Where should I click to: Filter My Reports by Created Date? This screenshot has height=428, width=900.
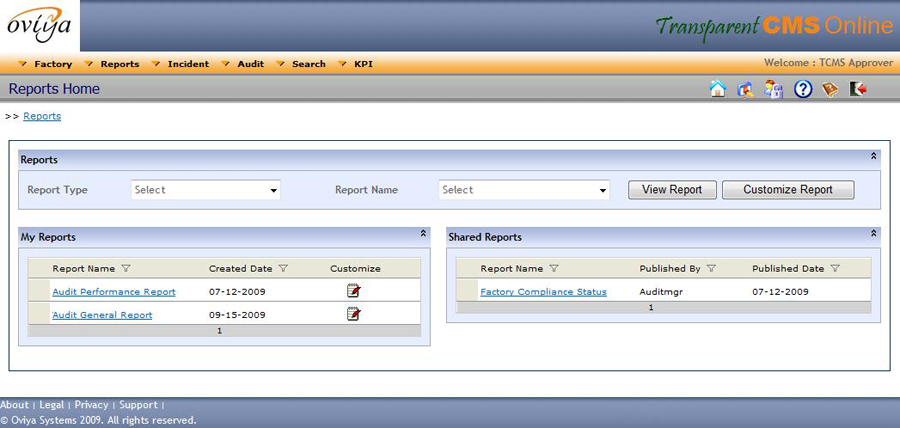click(283, 268)
